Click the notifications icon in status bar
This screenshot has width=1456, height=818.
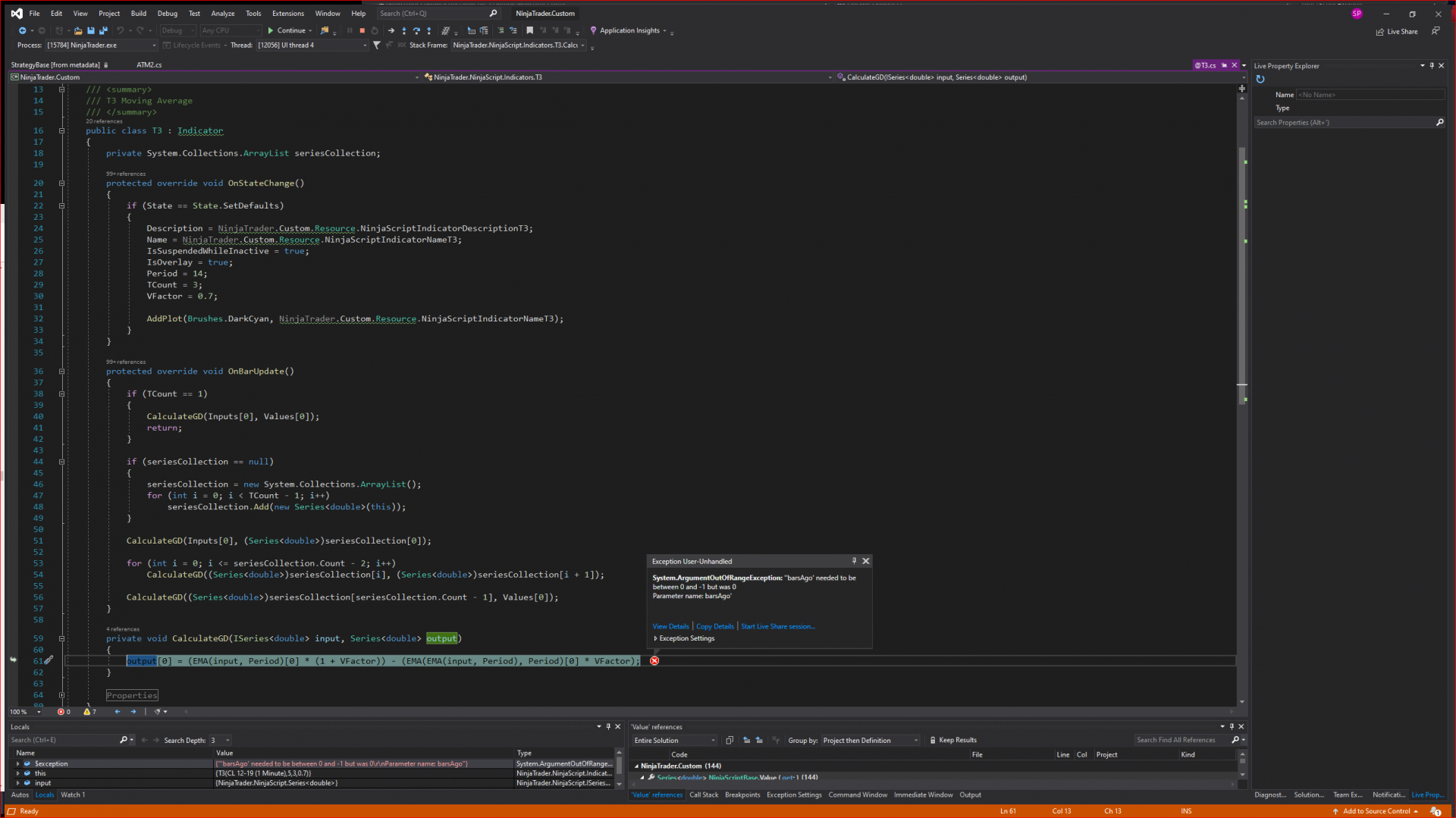click(1436, 811)
